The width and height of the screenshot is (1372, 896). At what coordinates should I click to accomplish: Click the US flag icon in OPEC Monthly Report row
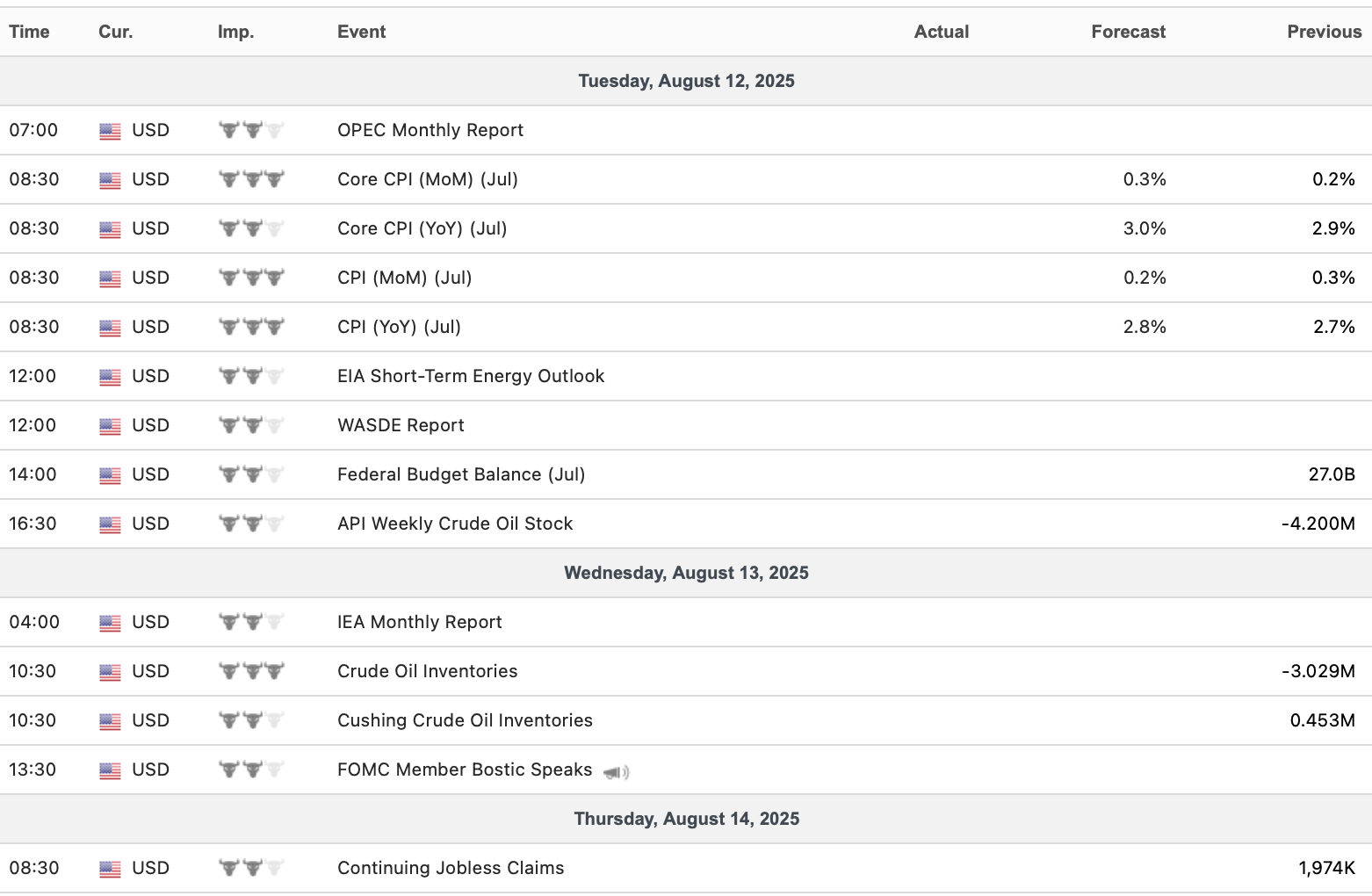click(x=110, y=131)
